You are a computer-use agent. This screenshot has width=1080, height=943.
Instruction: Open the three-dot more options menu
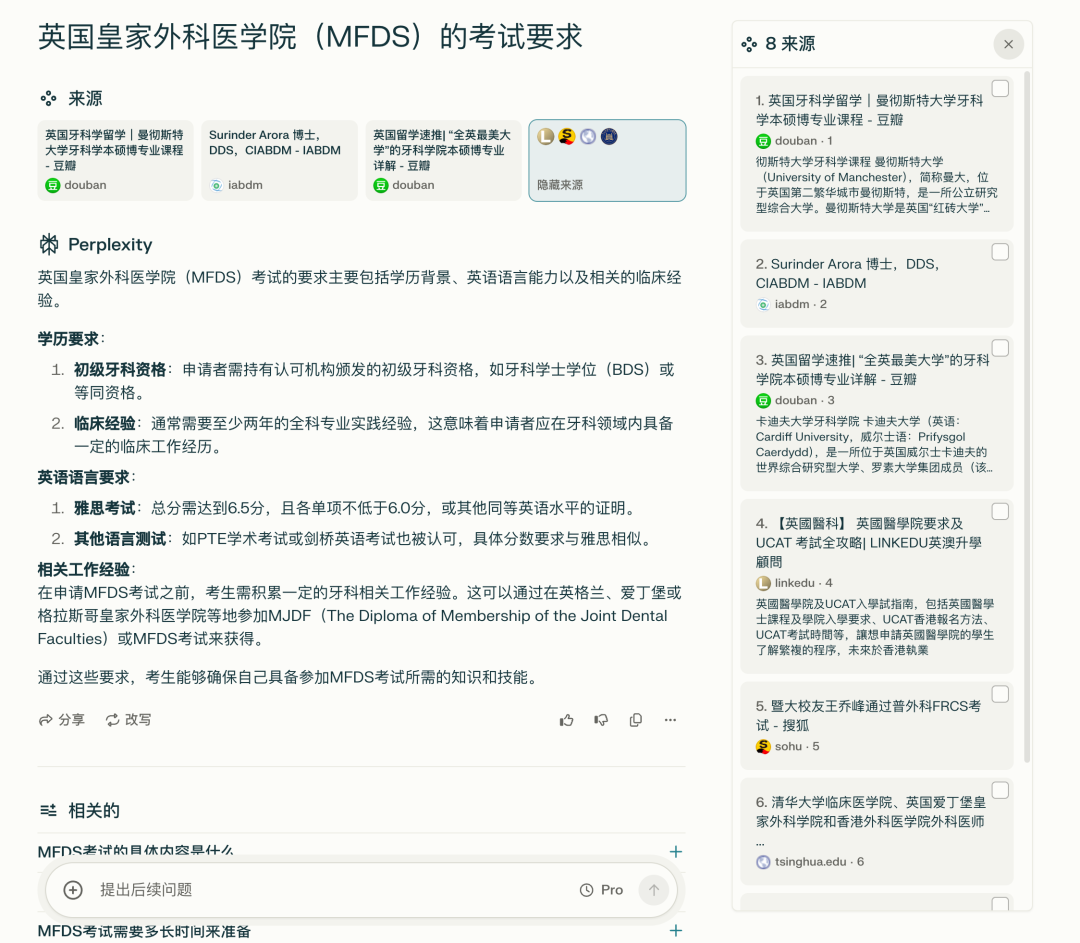pyautogui.click(x=670, y=720)
